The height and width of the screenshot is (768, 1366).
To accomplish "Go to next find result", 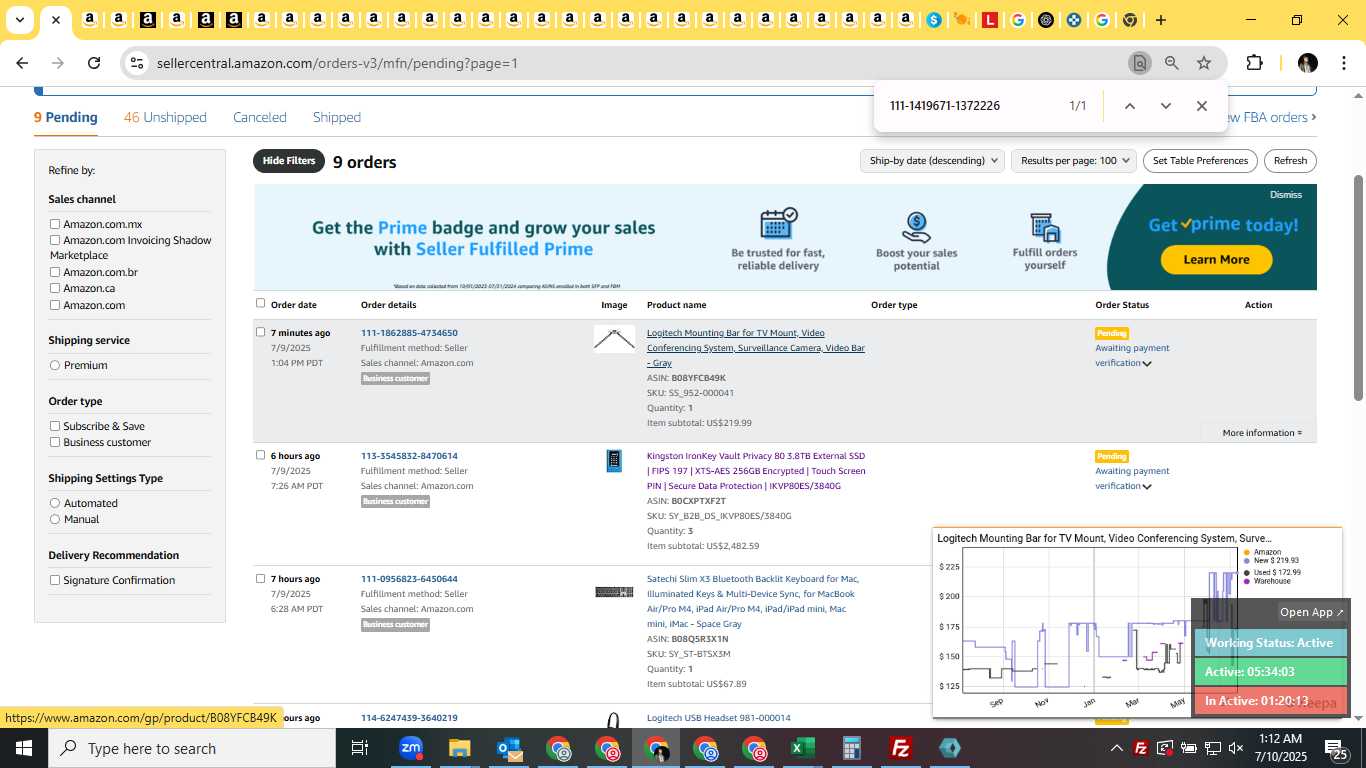I will click(x=1165, y=106).
